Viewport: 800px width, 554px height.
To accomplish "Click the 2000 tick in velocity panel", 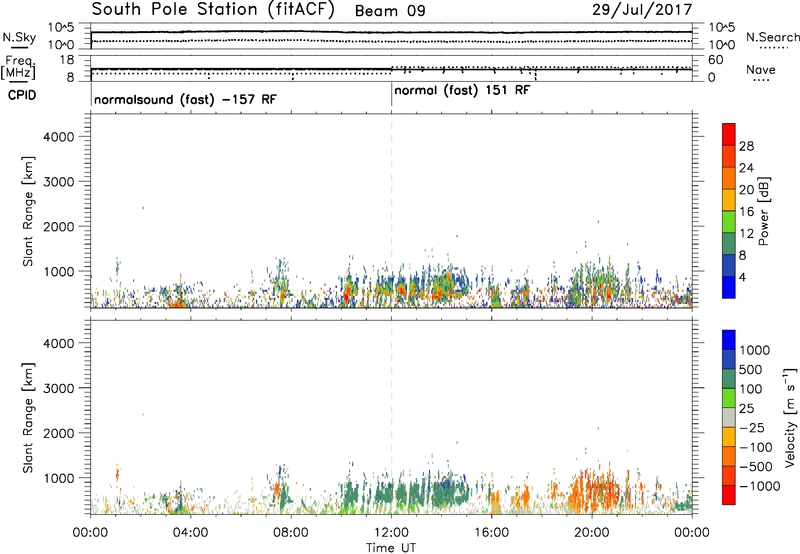I will (59, 433).
